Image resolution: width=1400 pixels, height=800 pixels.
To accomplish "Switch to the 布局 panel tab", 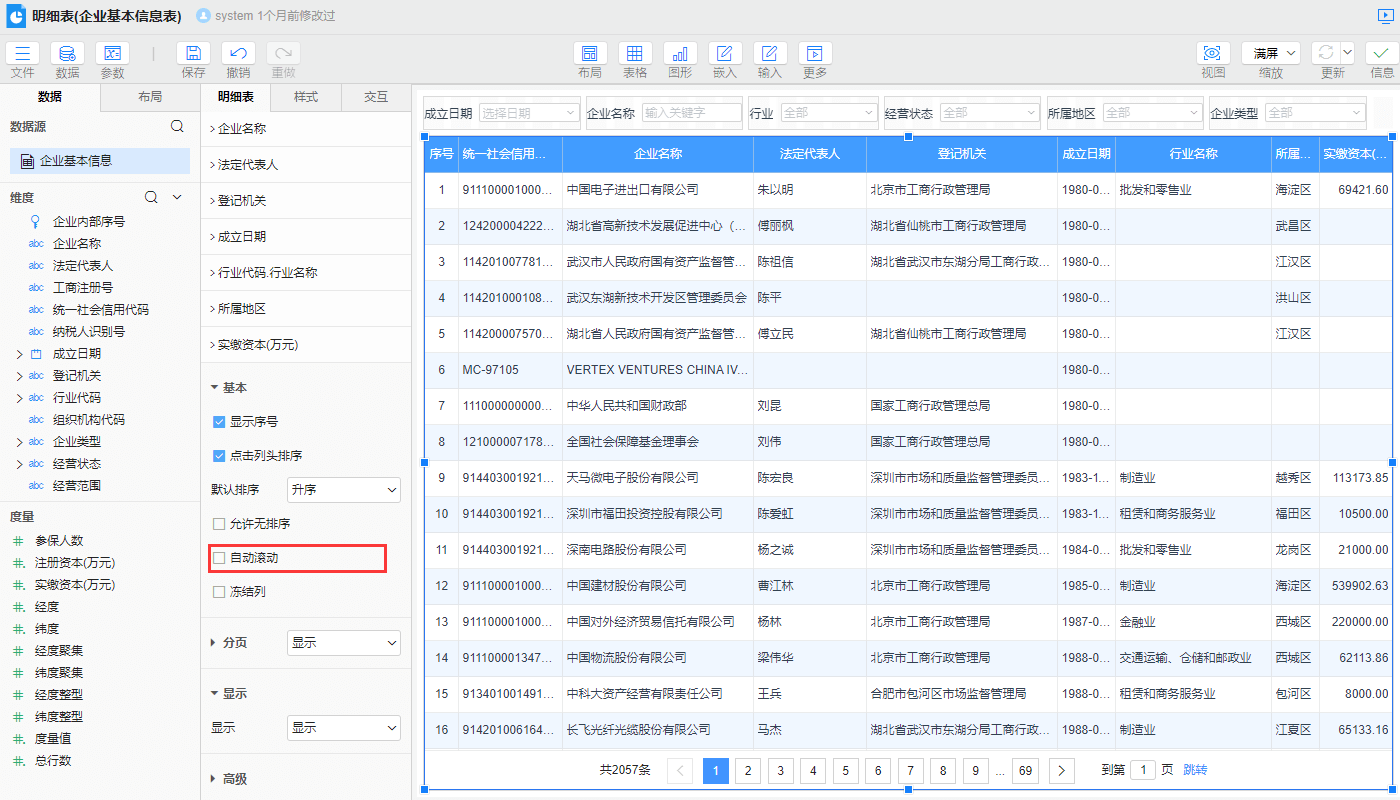I will 150,97.
